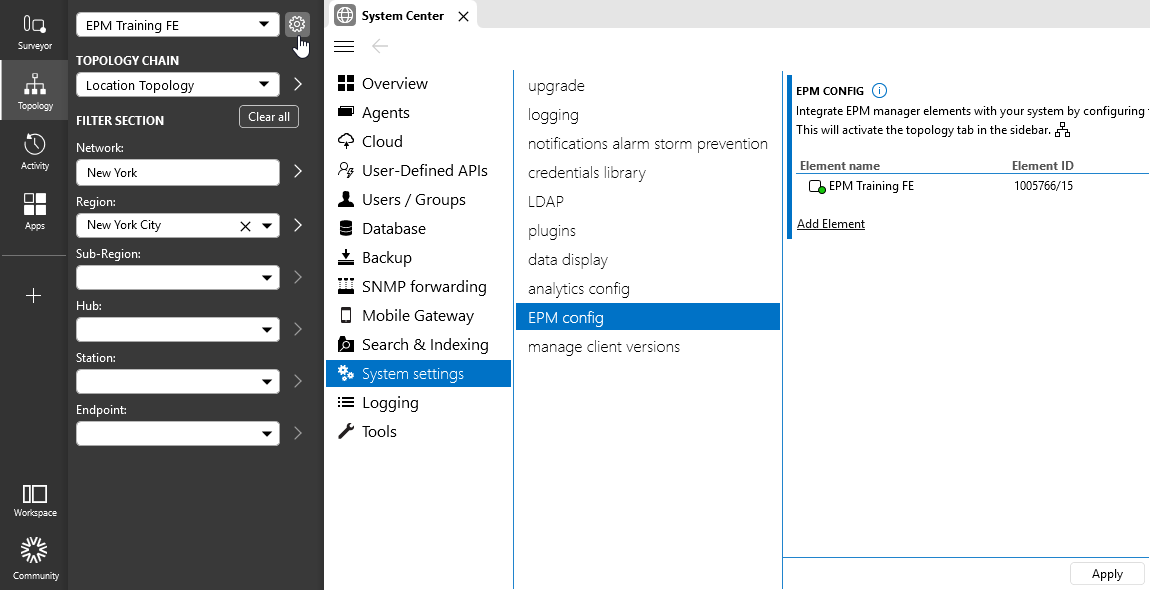Screen dimensions: 1150x590
Task: Select System settings menu item
Action: 418,374
